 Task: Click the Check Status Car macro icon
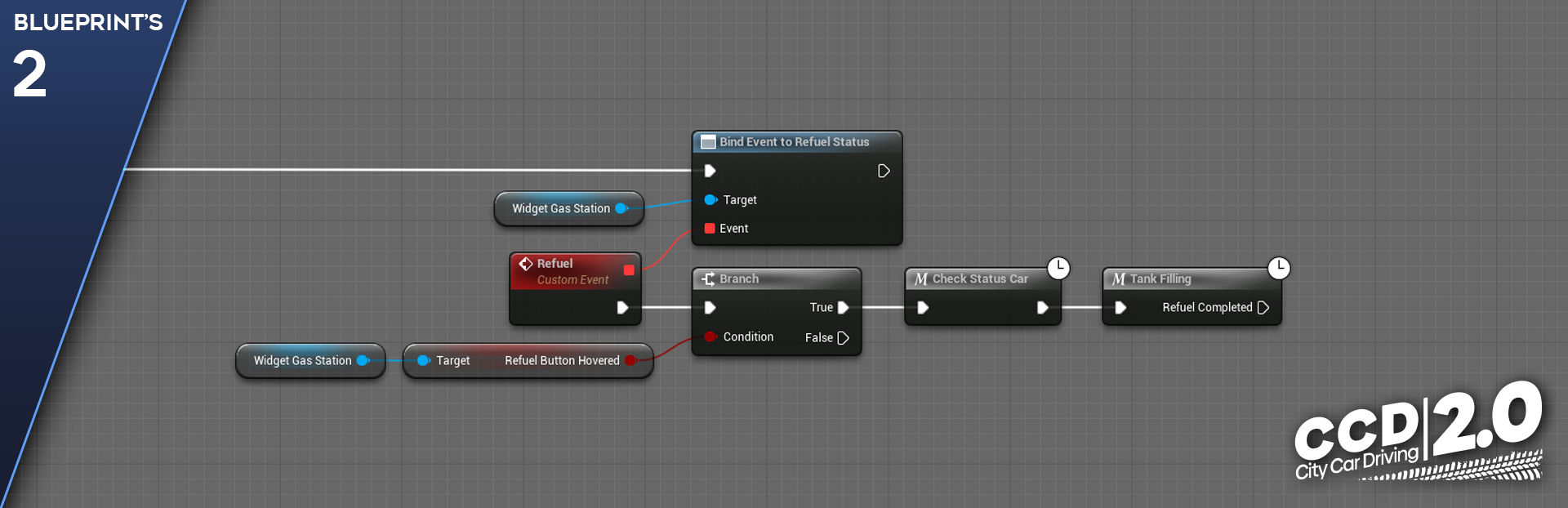tap(921, 279)
